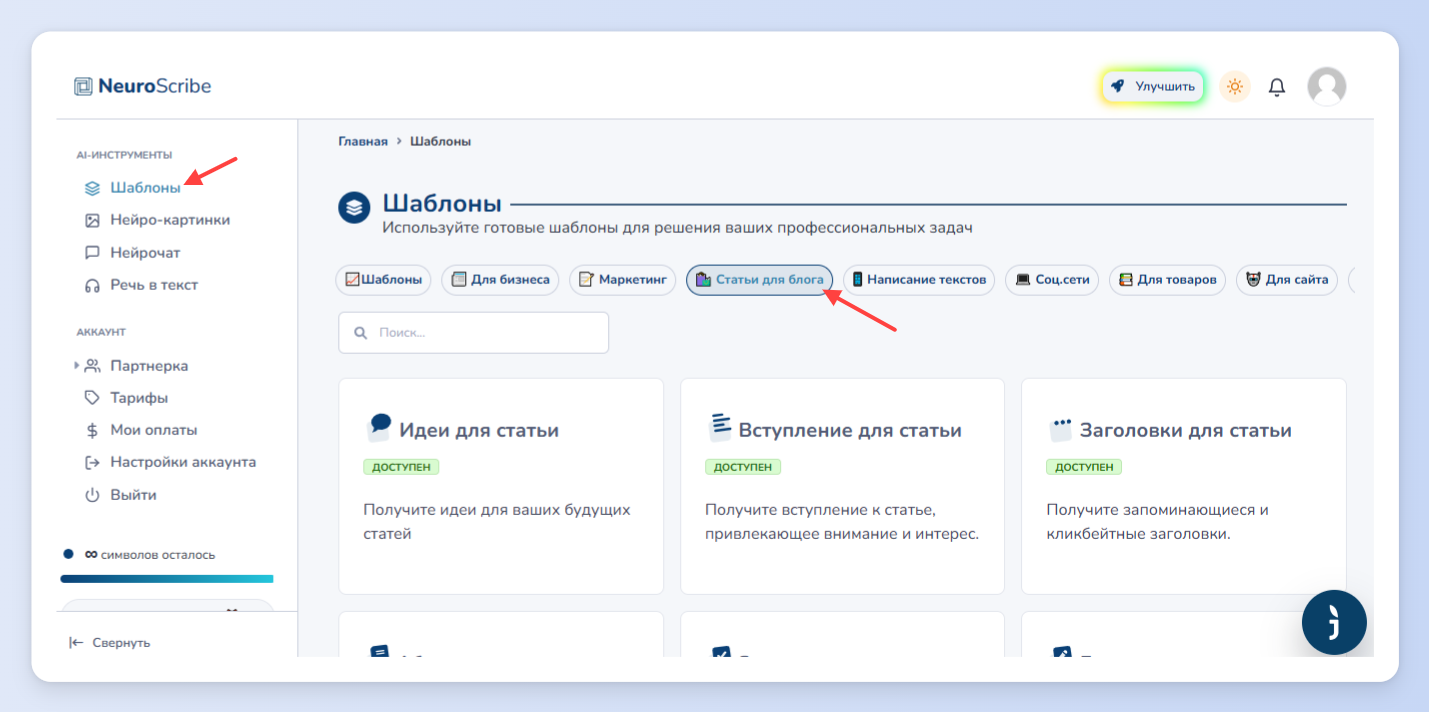The width and height of the screenshot is (1429, 712).
Task: Click the magnifier icon in the search box
Action: 360,333
